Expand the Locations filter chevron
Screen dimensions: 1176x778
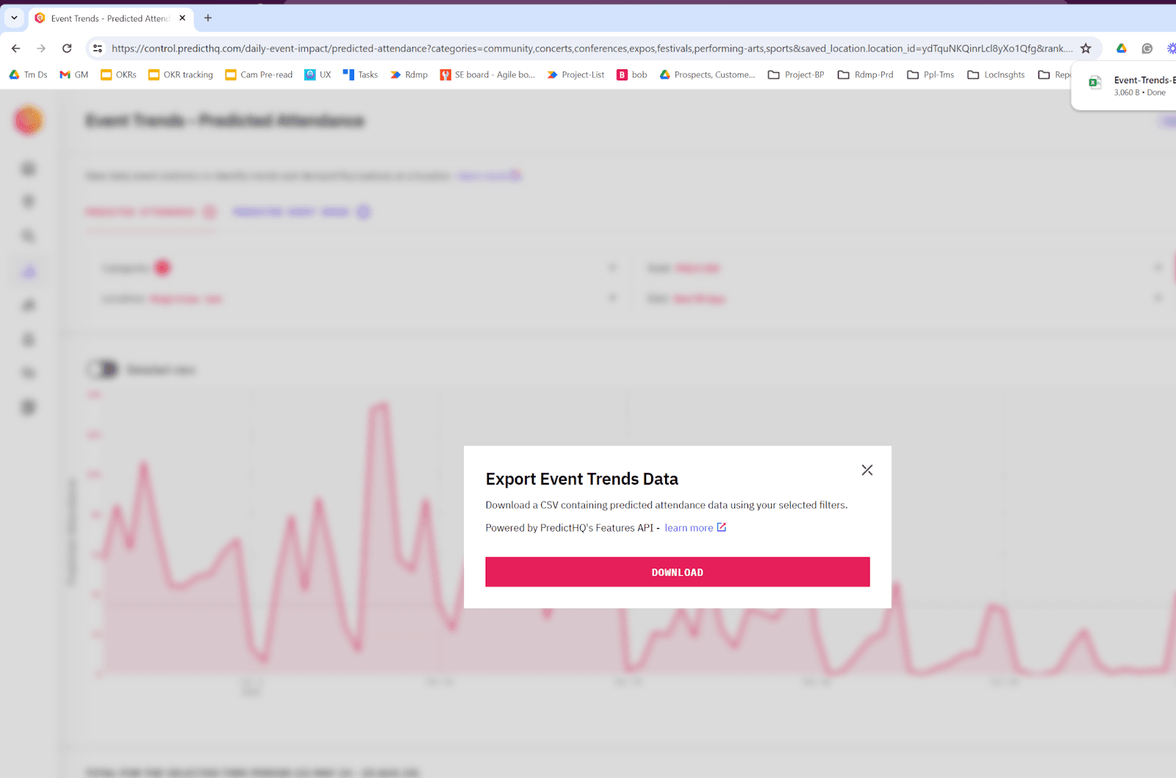(612, 297)
